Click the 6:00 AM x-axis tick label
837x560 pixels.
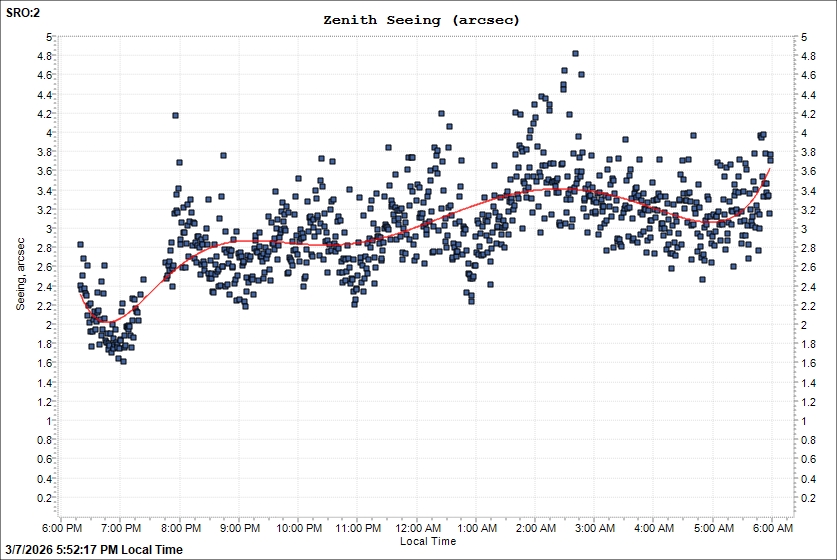tap(772, 528)
